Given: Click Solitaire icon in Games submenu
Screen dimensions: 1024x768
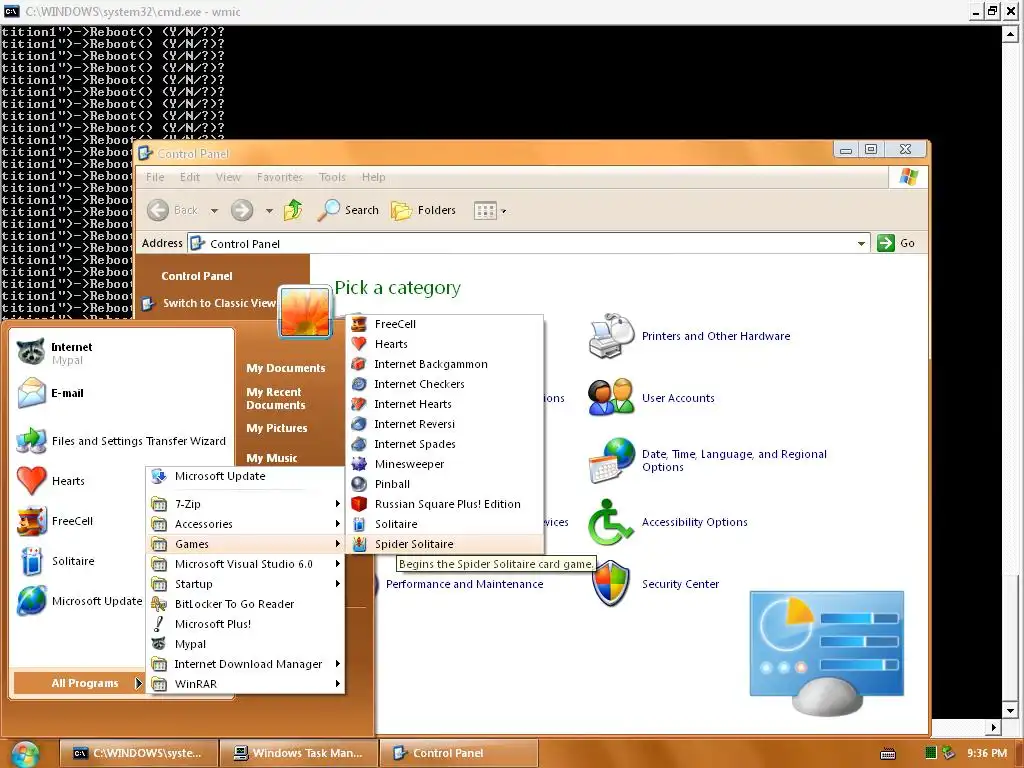Looking at the screenshot, I should click(x=359, y=524).
